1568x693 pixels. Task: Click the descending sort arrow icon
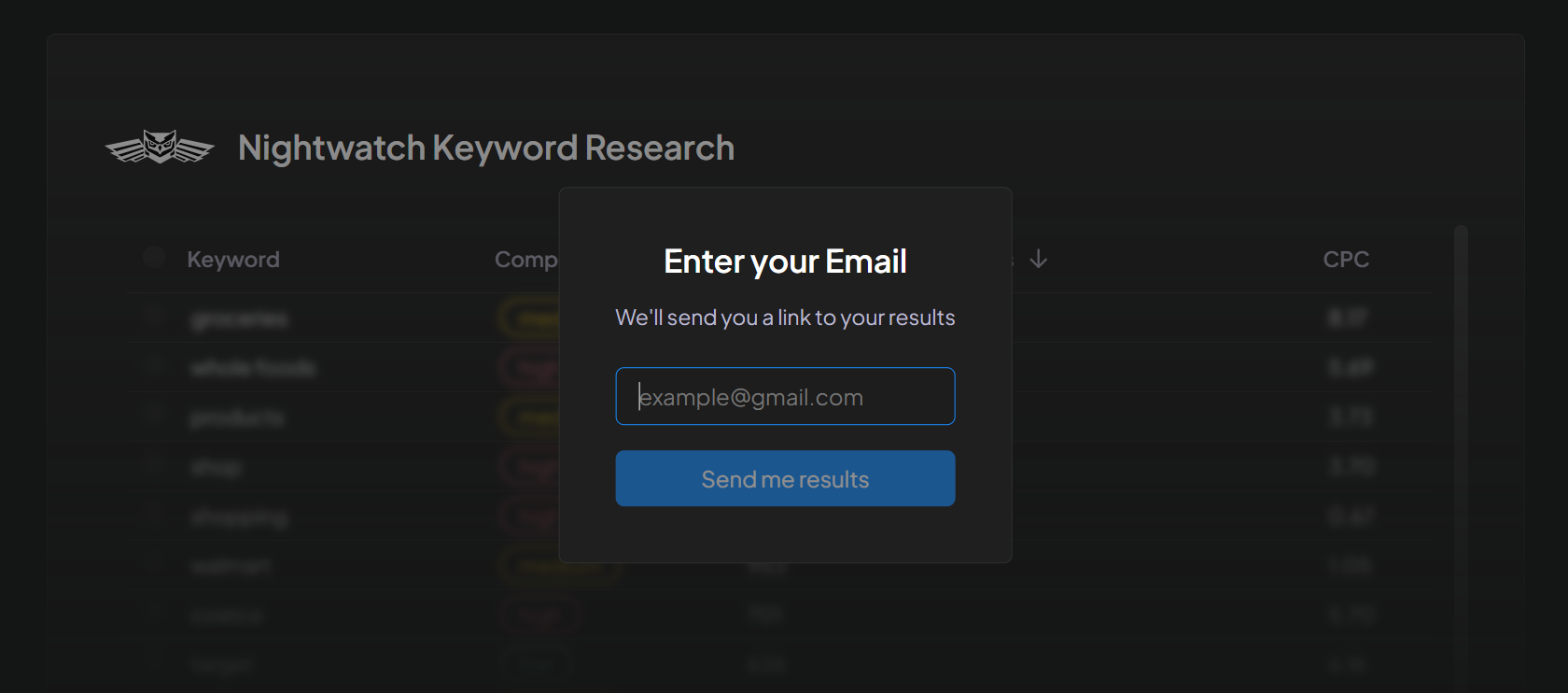tap(1039, 260)
